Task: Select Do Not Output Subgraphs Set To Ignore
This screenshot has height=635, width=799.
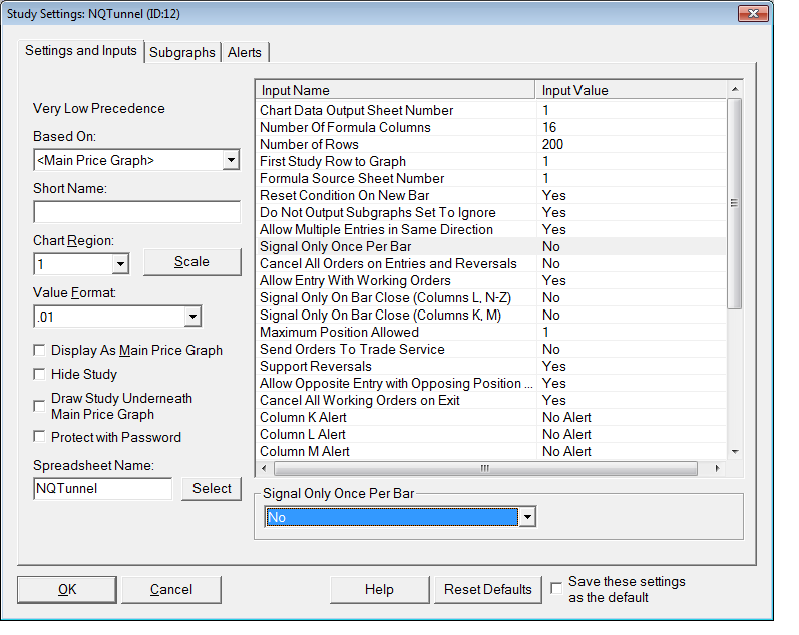Action: (x=492, y=213)
